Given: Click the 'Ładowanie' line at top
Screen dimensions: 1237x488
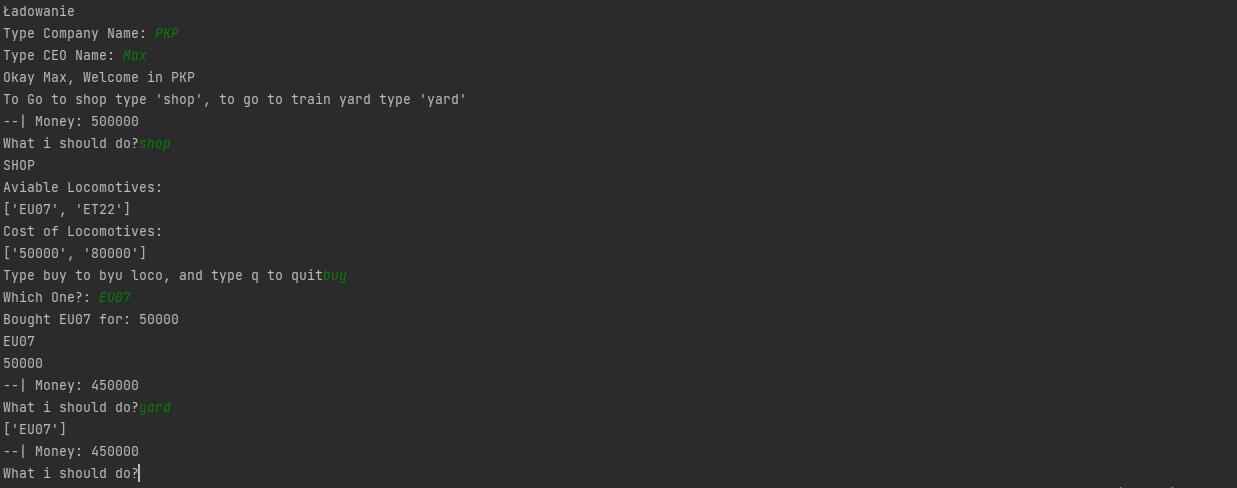Looking at the screenshot, I should point(39,11).
